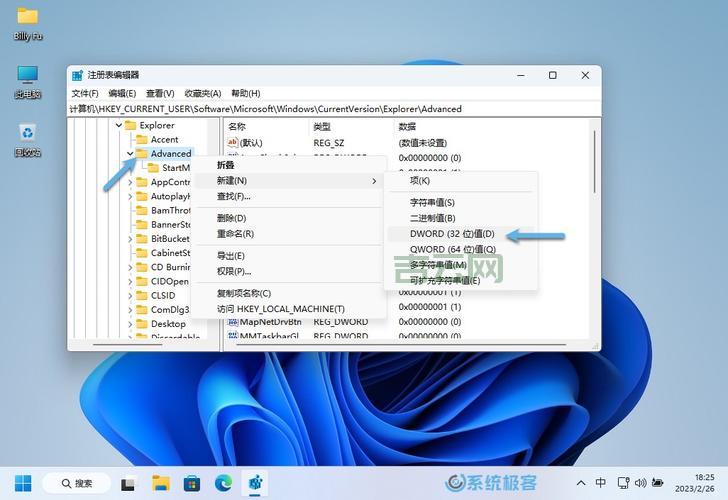Choose 新建(N) in the context menu
The image size is (728, 500).
click(x=289, y=181)
